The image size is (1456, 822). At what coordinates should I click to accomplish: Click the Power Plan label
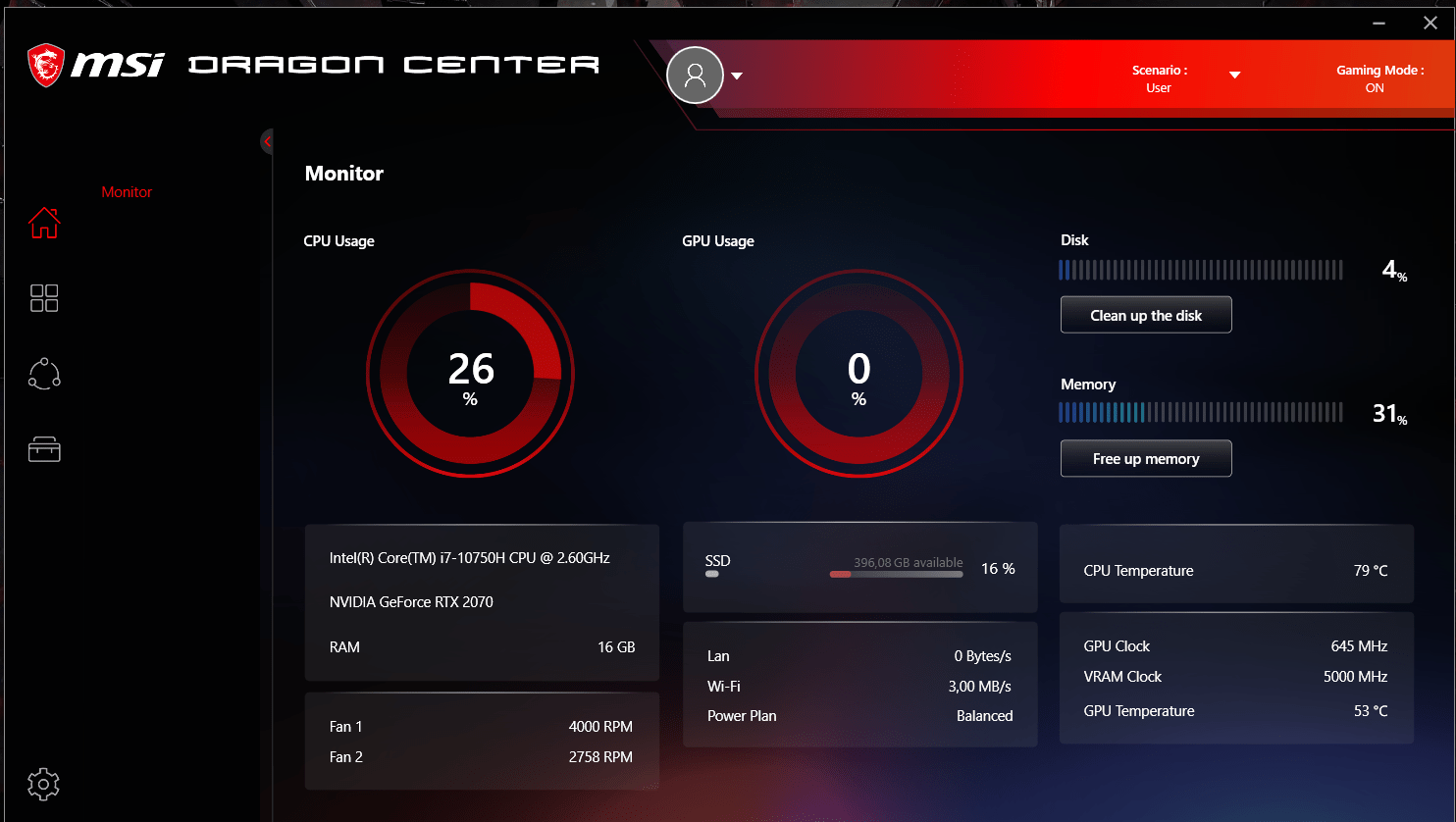742,716
